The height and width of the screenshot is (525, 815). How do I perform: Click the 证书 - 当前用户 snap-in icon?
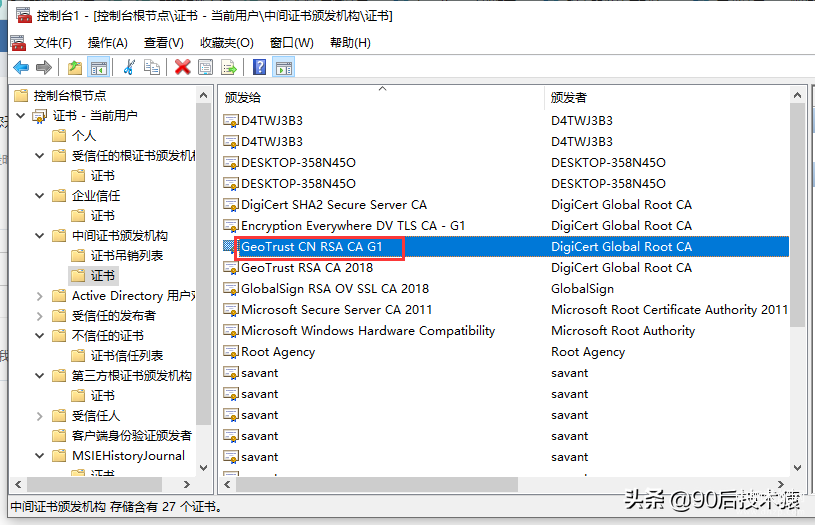[x=40, y=116]
